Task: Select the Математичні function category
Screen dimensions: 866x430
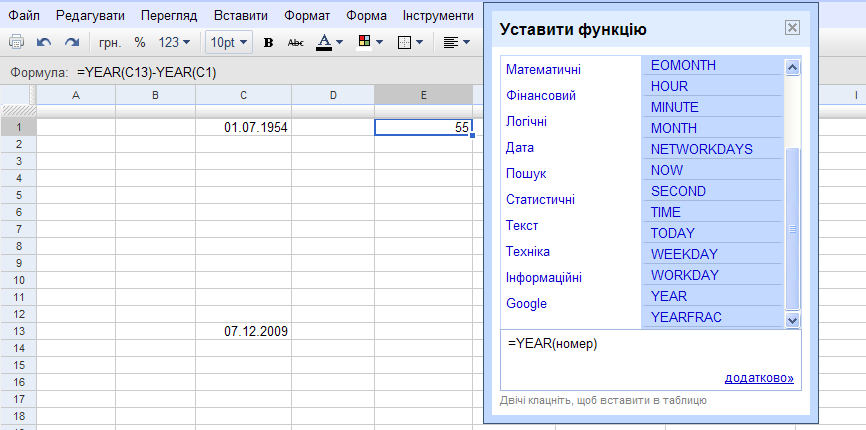Action: coord(543,70)
